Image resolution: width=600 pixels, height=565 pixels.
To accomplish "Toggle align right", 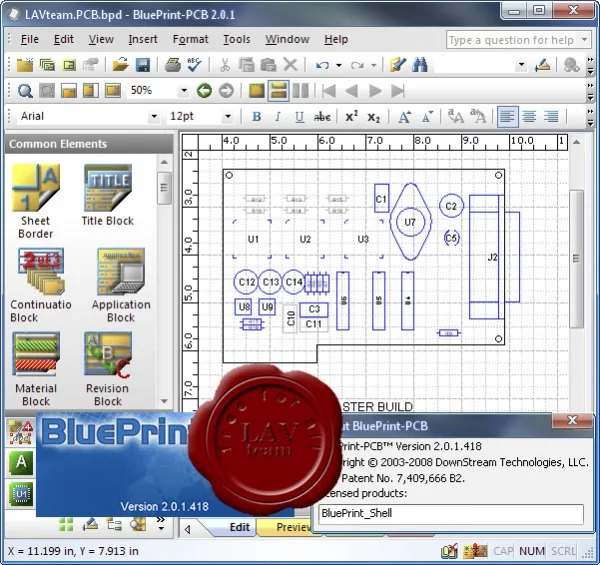I will tap(551, 117).
